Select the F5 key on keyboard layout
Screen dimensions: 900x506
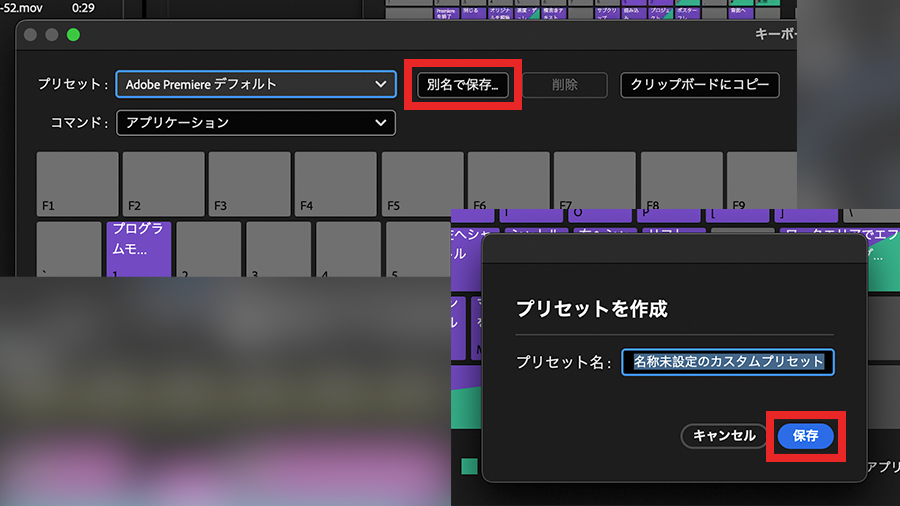pyautogui.click(x=422, y=184)
